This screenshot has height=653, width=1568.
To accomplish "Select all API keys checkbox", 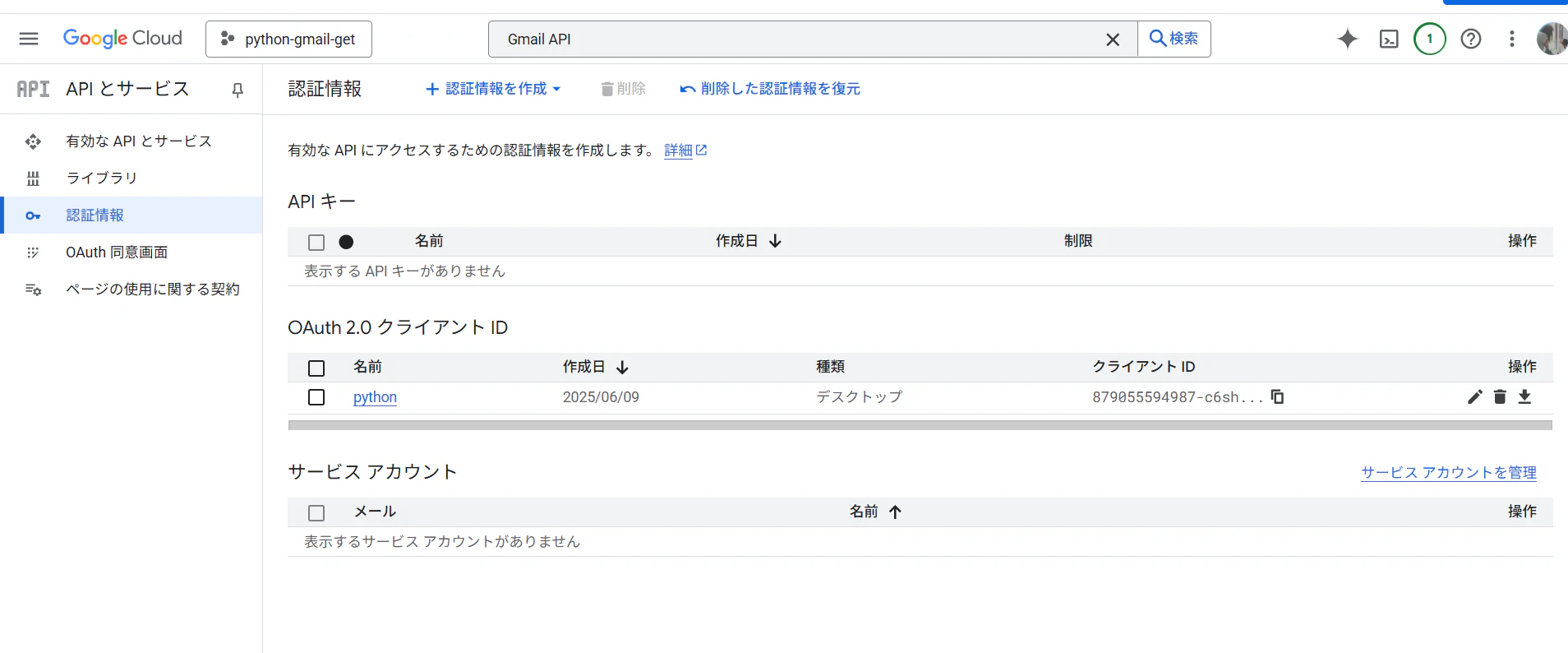I will coord(316,242).
